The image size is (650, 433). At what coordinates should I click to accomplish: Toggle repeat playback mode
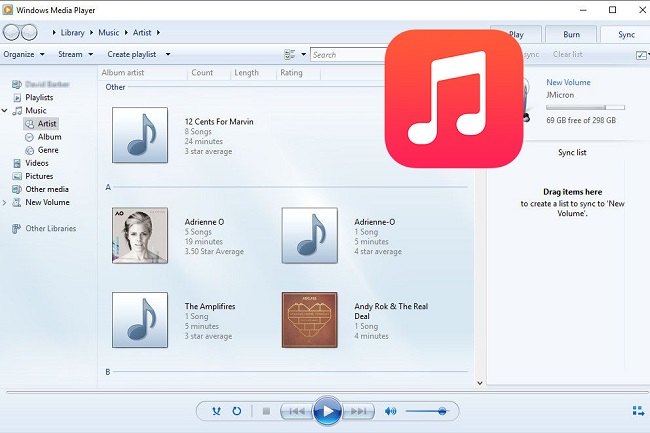point(237,411)
